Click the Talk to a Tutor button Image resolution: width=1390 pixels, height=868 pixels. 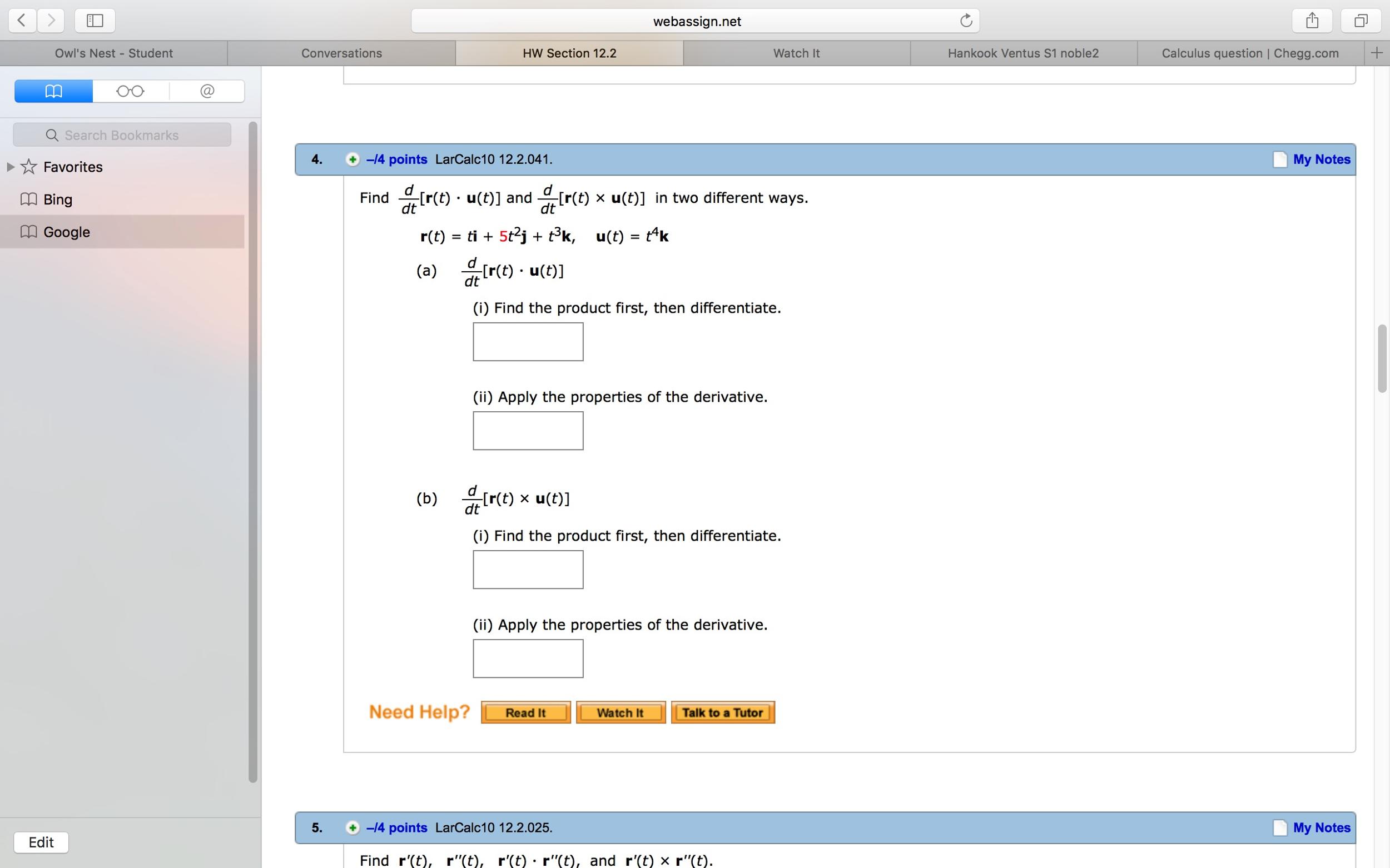[x=722, y=712]
